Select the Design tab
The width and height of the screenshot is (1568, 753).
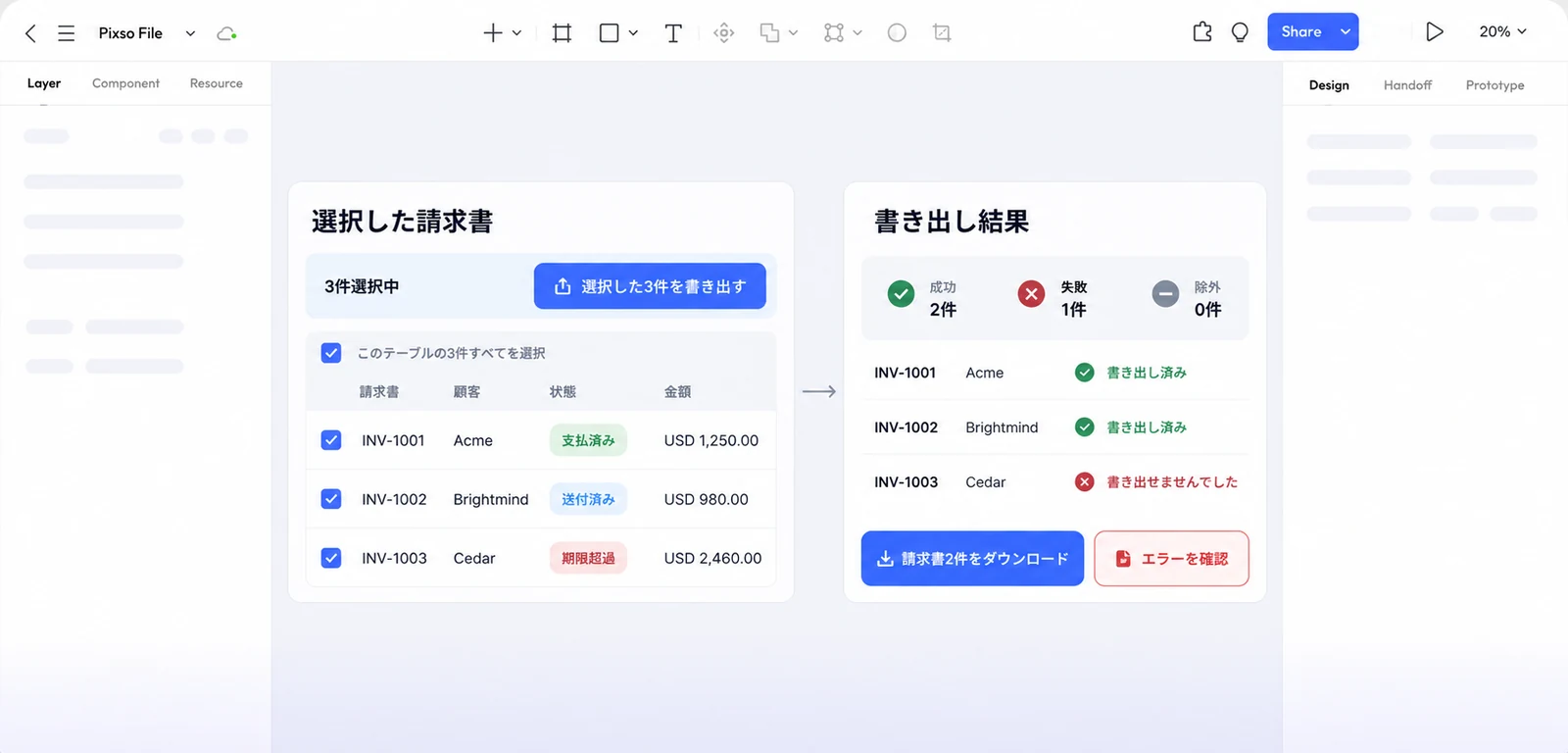pos(1329,85)
